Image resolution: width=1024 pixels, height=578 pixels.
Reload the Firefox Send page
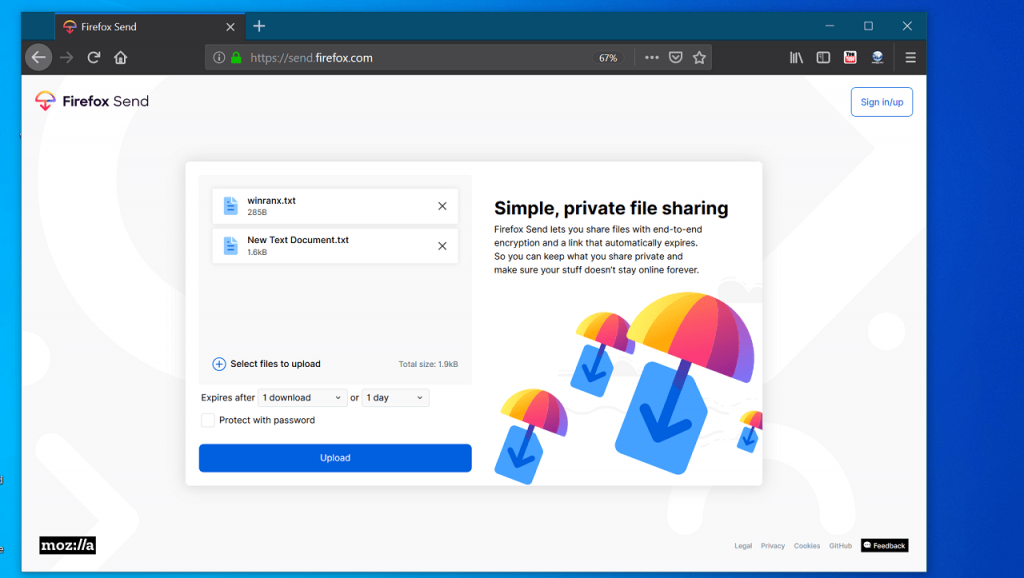[x=93, y=57]
